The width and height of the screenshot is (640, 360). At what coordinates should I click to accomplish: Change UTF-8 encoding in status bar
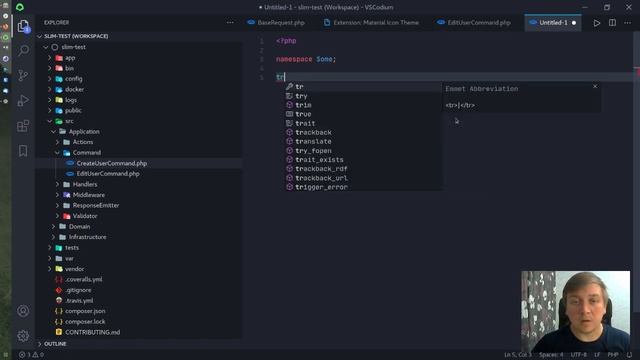[x=579, y=355]
